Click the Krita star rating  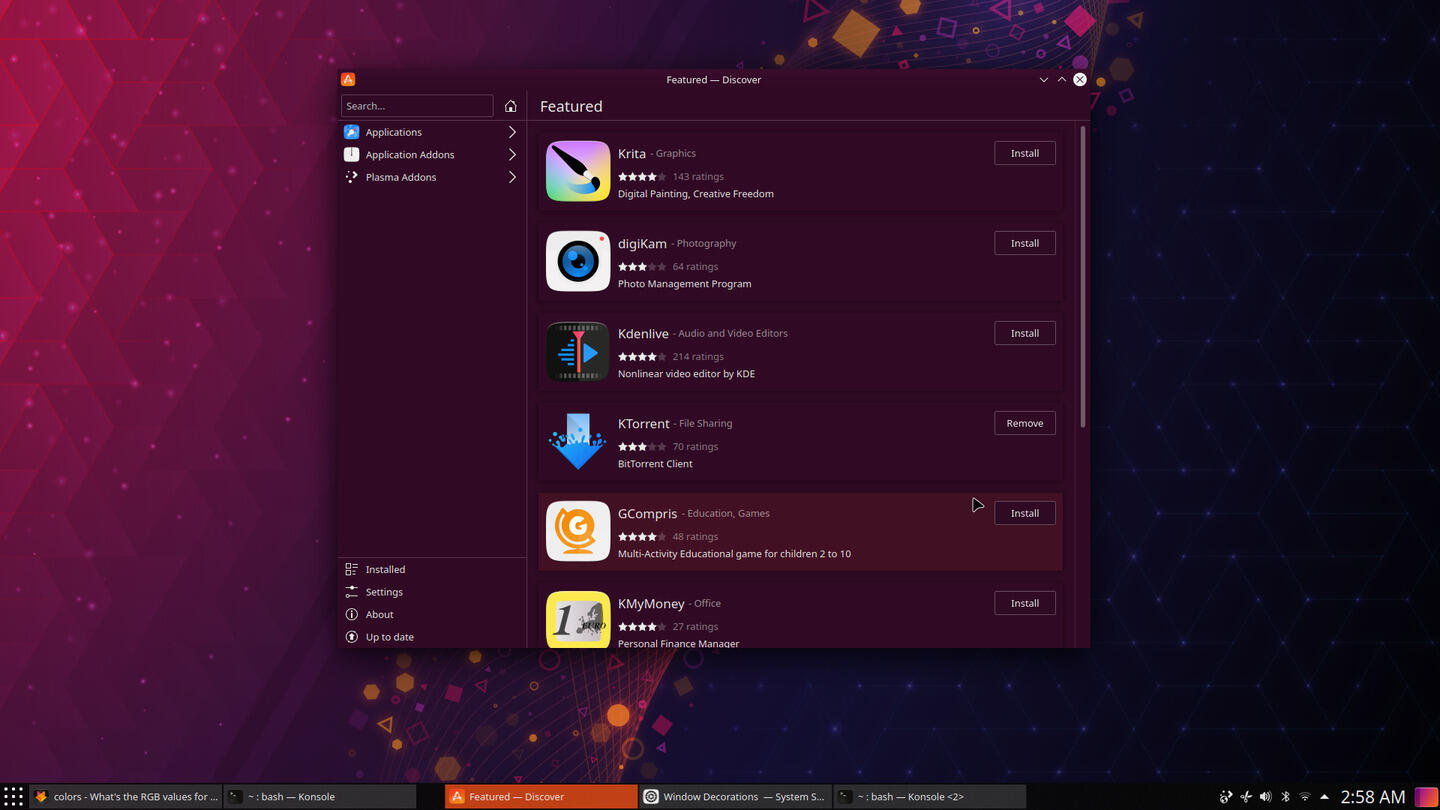point(642,177)
